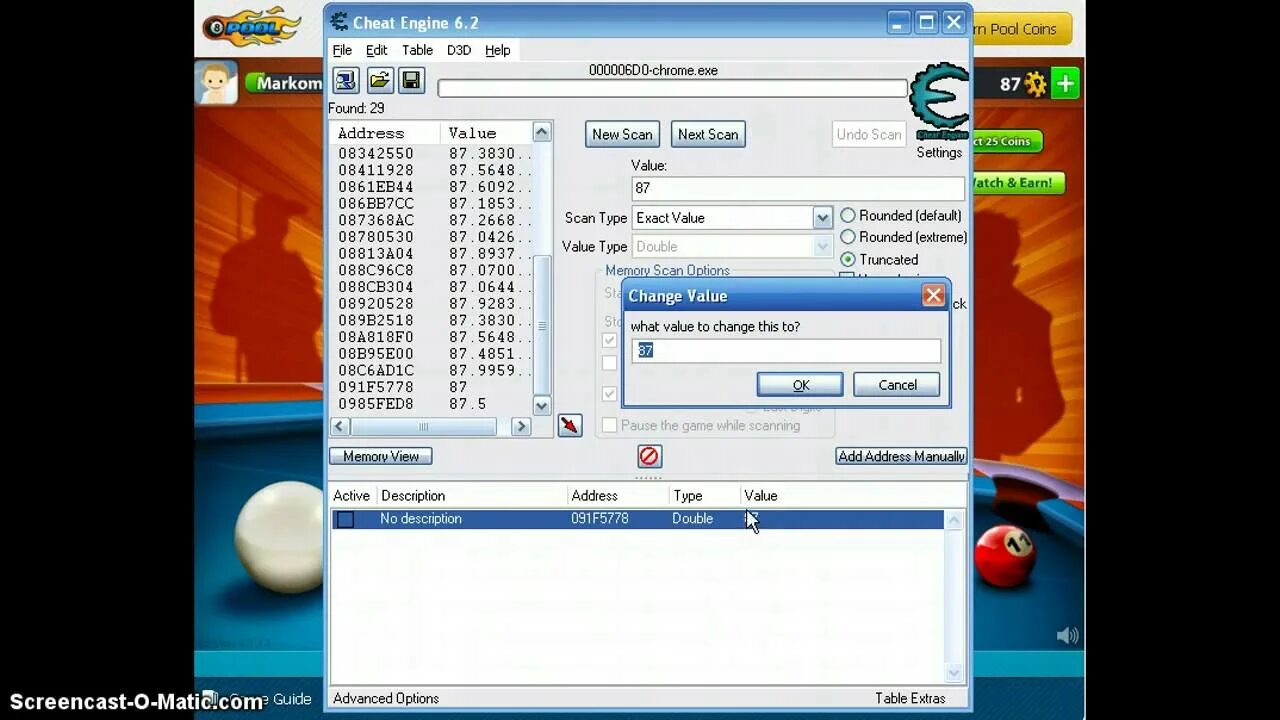Click OK in Change Value dialog
Viewport: 1280px width, 720px height.
[x=800, y=385]
